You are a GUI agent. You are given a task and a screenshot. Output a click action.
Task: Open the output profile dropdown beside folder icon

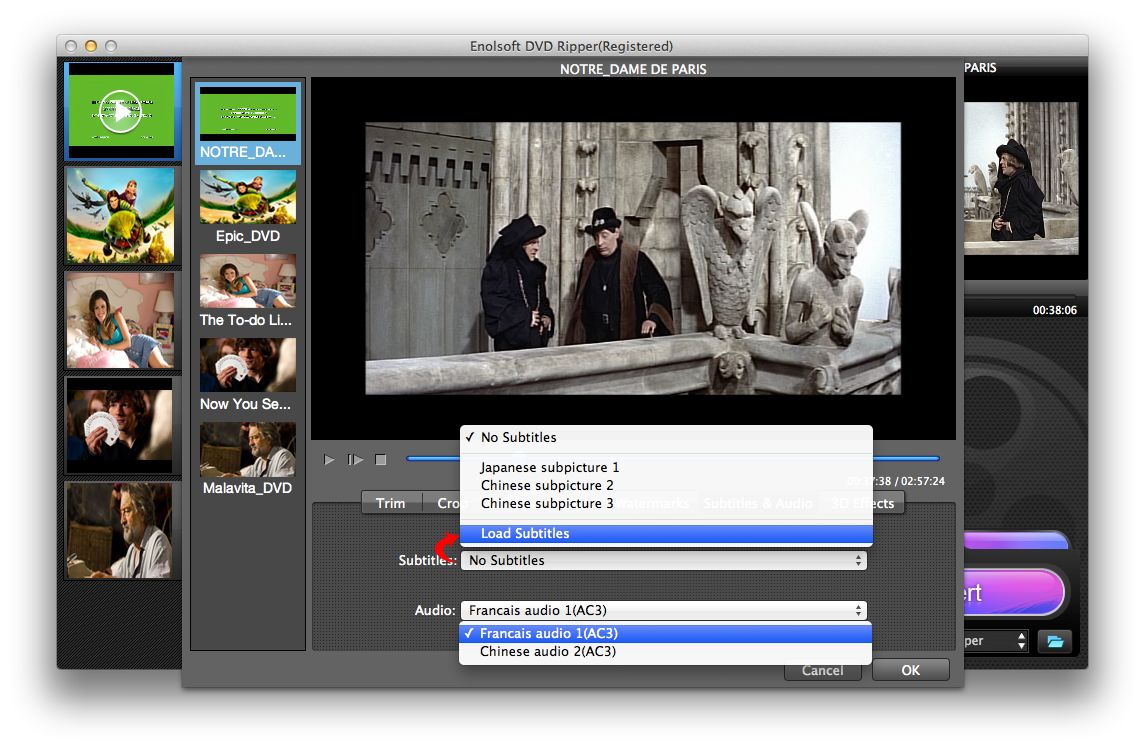click(996, 641)
